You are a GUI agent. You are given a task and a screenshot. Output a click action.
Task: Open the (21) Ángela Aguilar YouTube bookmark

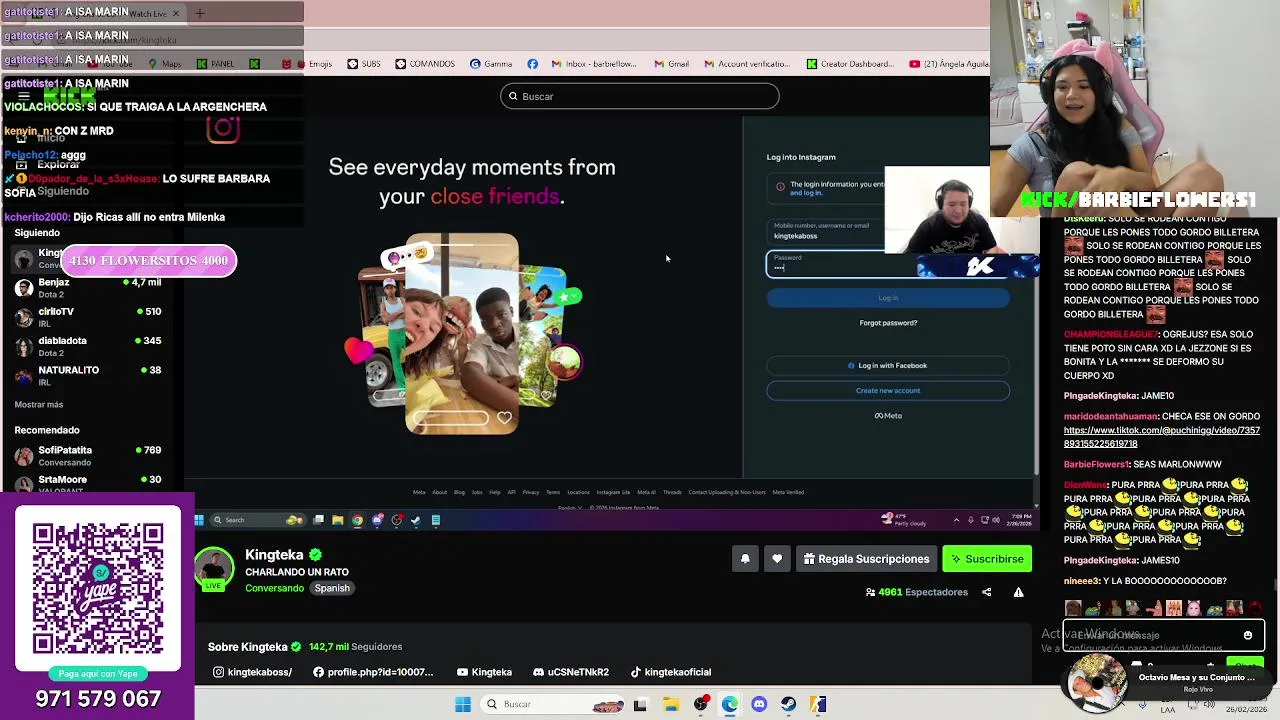click(949, 64)
